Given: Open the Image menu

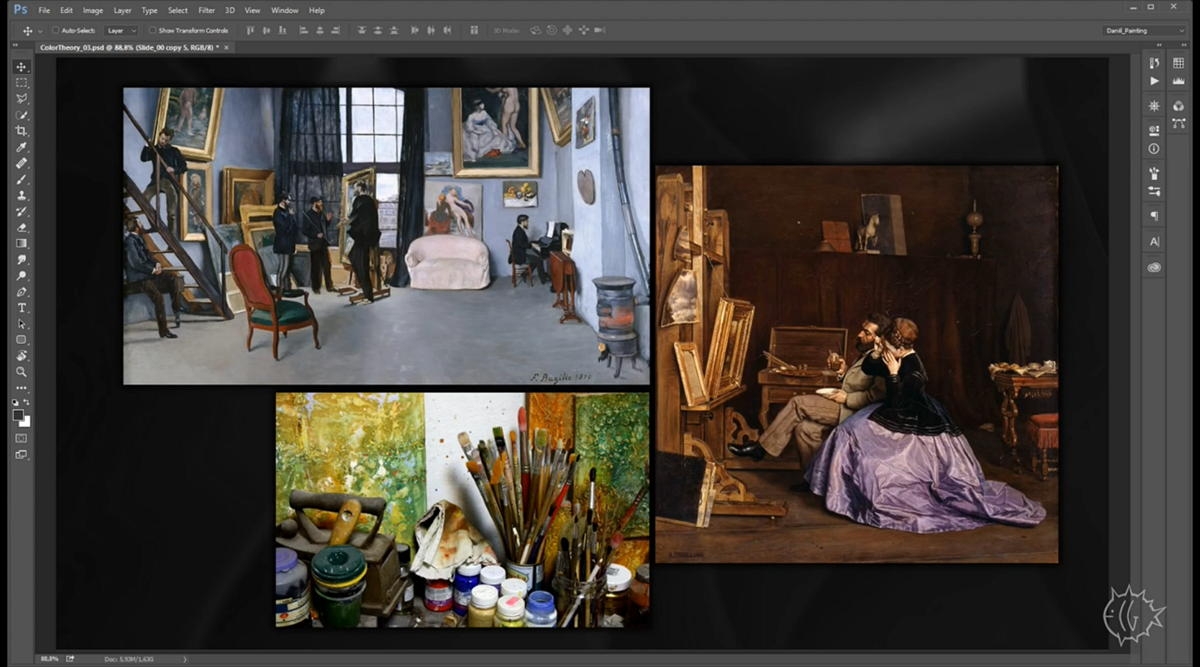Looking at the screenshot, I should 93,10.
